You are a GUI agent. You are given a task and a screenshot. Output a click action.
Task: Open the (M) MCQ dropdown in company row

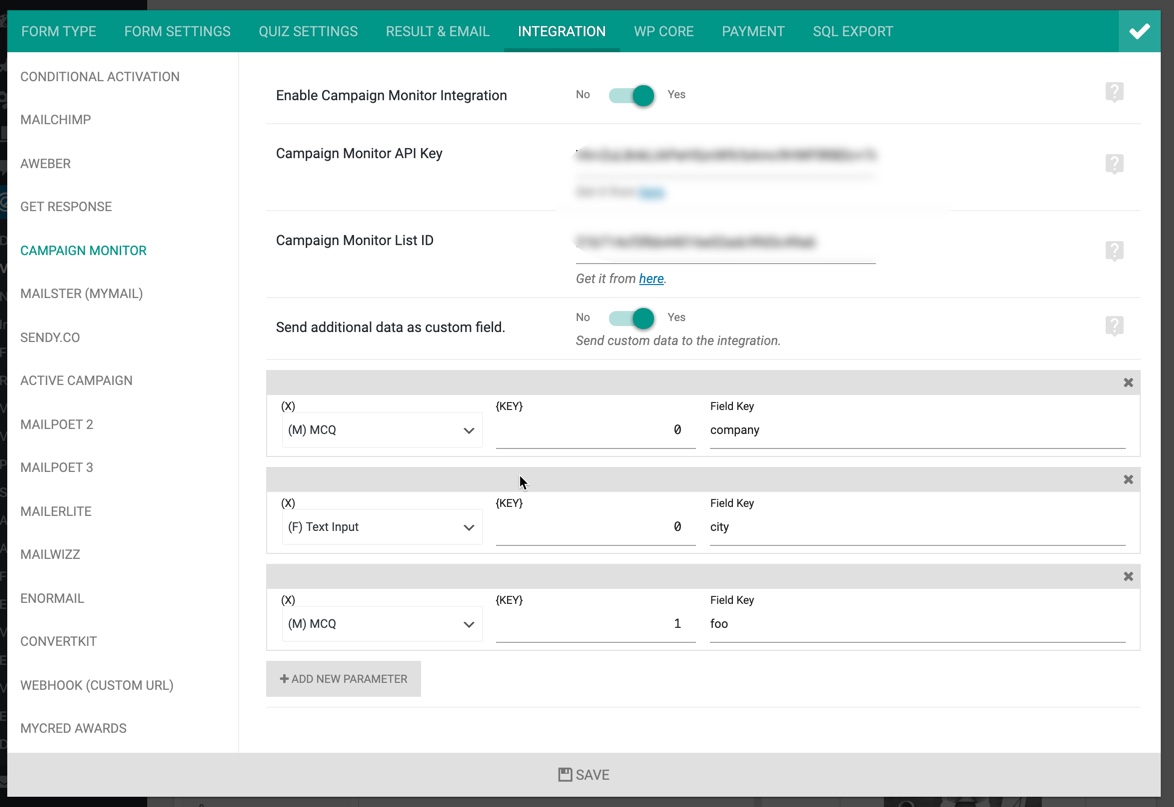382,430
